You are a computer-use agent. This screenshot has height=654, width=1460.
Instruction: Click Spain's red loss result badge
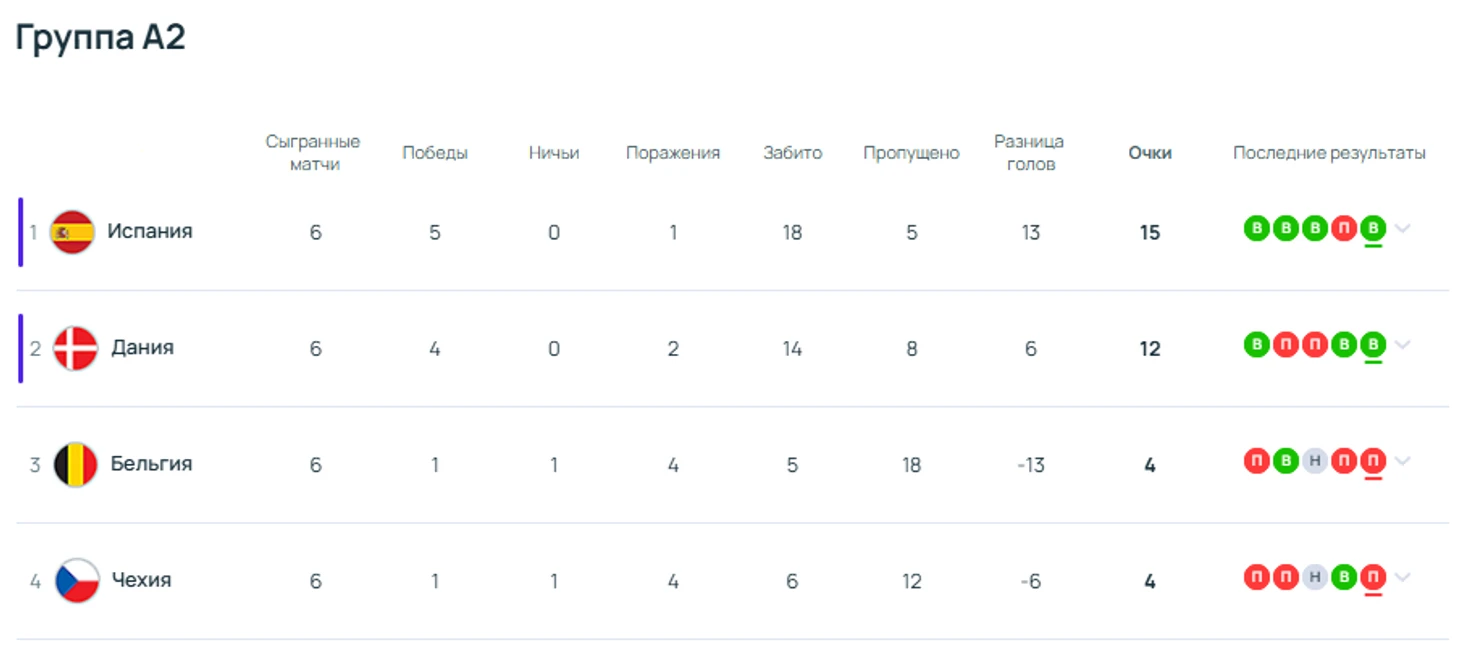point(1344,229)
